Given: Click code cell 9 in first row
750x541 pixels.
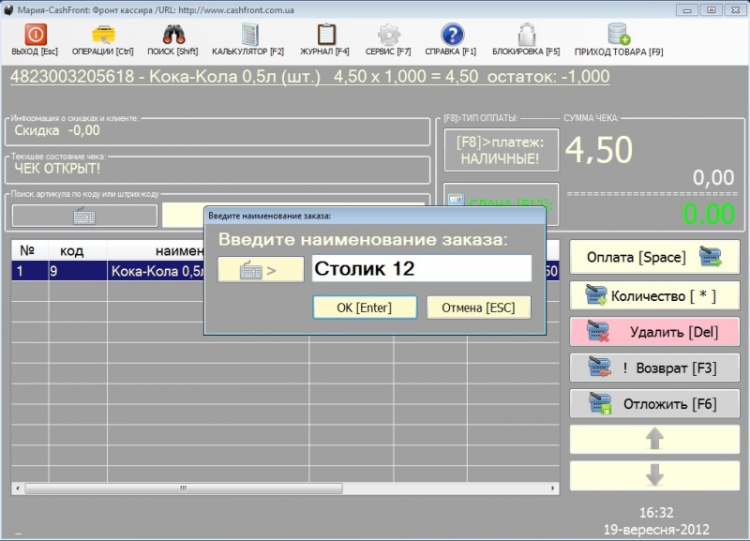Looking at the screenshot, I should tap(77, 271).
